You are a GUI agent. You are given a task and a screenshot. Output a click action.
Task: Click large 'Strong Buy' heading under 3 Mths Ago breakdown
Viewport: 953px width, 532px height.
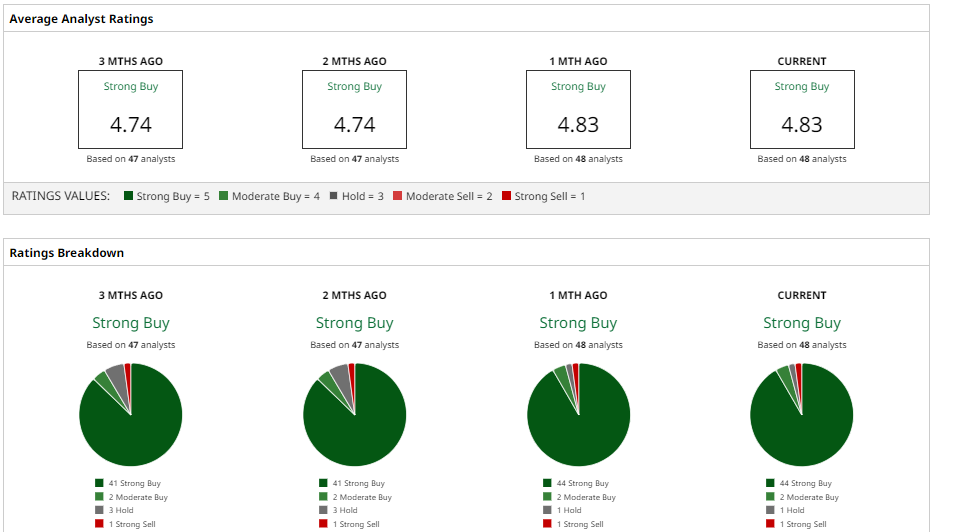[131, 323]
